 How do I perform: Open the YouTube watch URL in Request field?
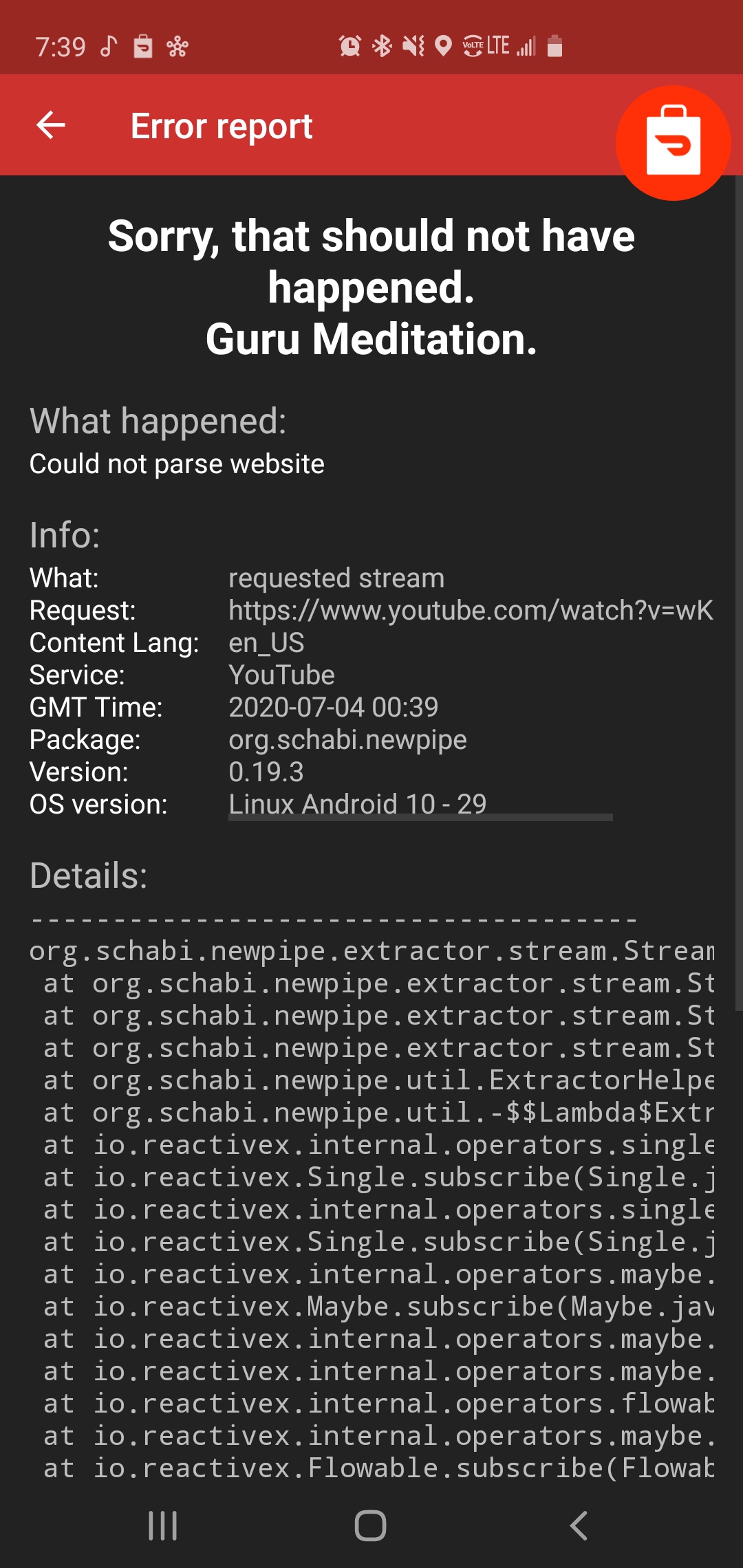[x=471, y=610]
